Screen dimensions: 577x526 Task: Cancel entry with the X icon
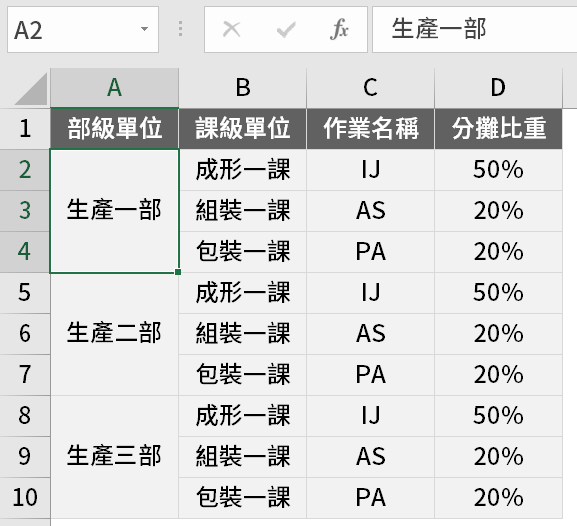point(231,29)
